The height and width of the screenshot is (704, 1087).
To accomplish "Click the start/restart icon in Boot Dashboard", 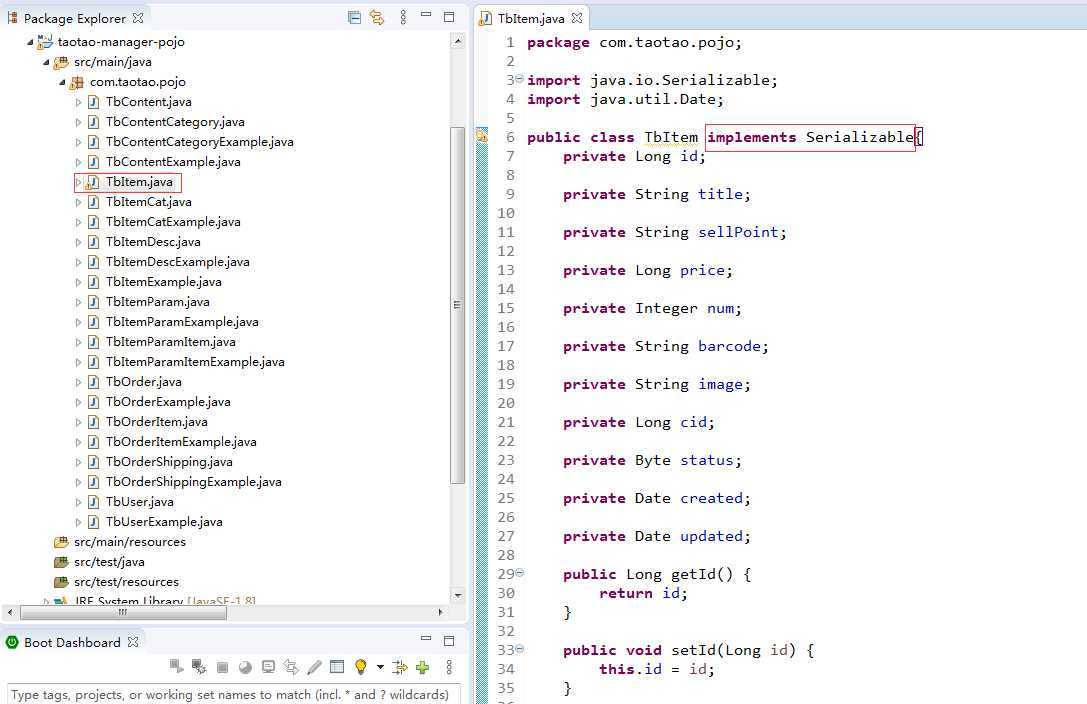I will [x=176, y=667].
